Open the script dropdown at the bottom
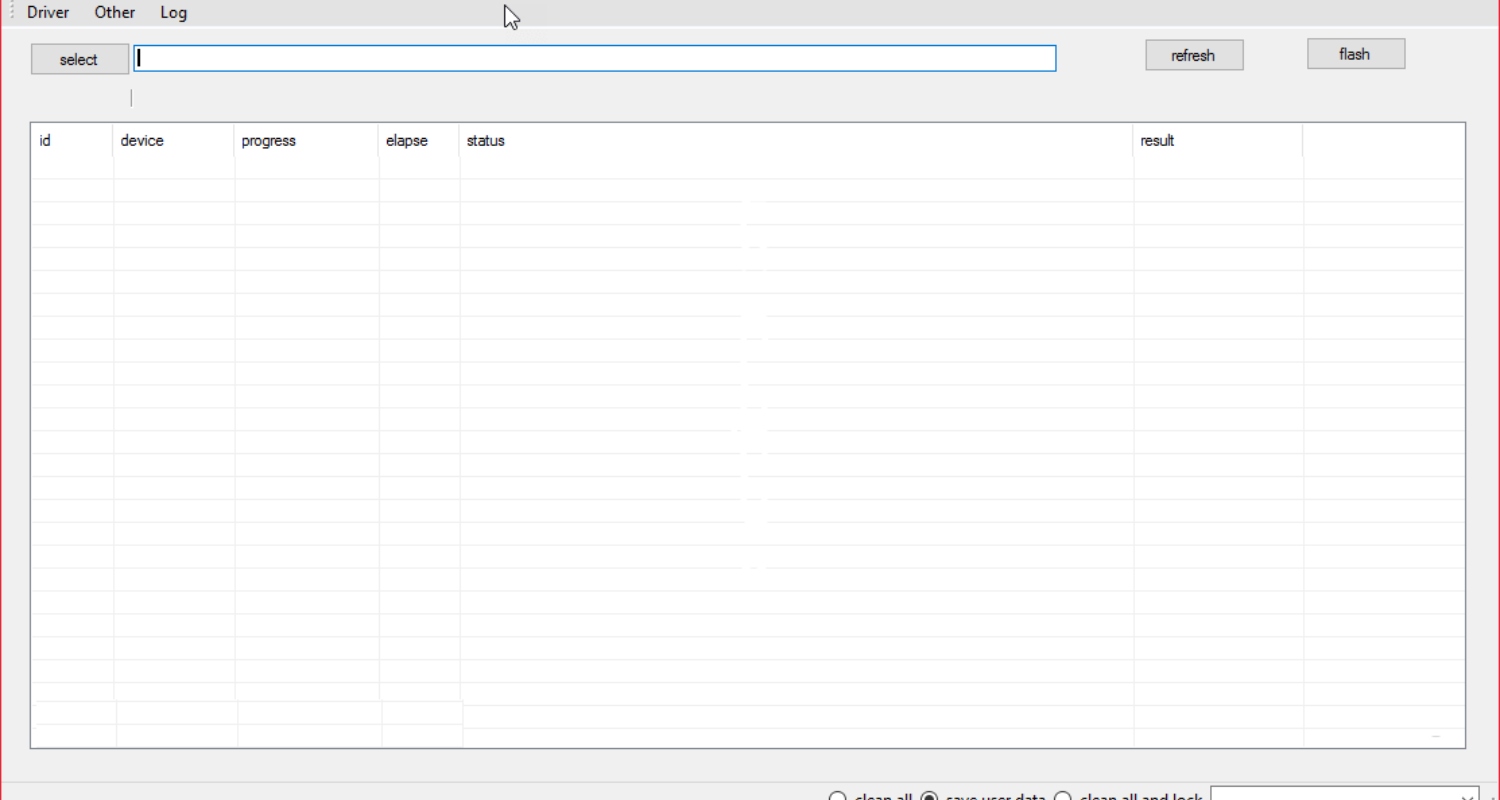This screenshot has width=1500, height=800. point(1345,794)
